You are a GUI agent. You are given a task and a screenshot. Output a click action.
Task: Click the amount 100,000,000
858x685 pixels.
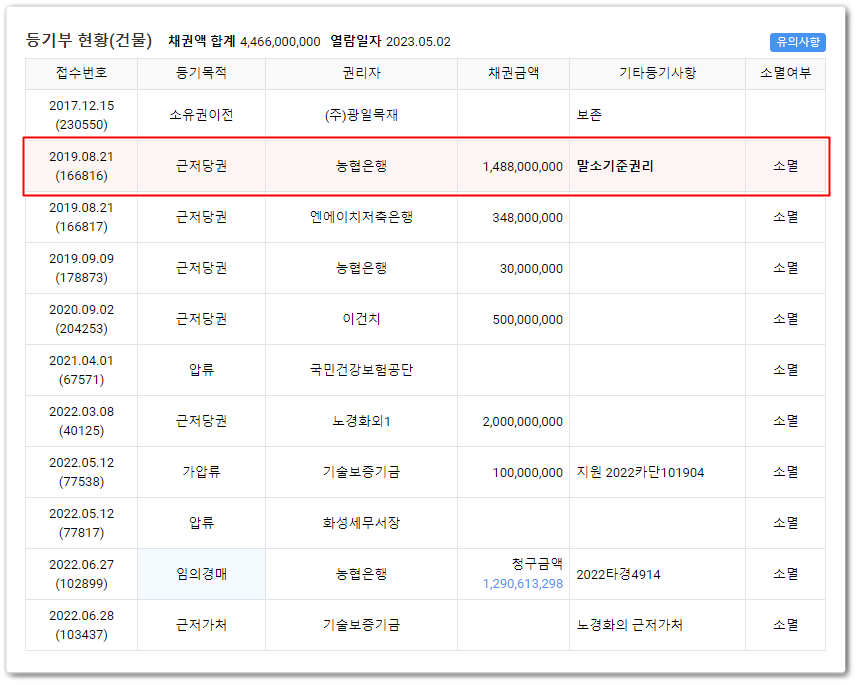pos(527,473)
